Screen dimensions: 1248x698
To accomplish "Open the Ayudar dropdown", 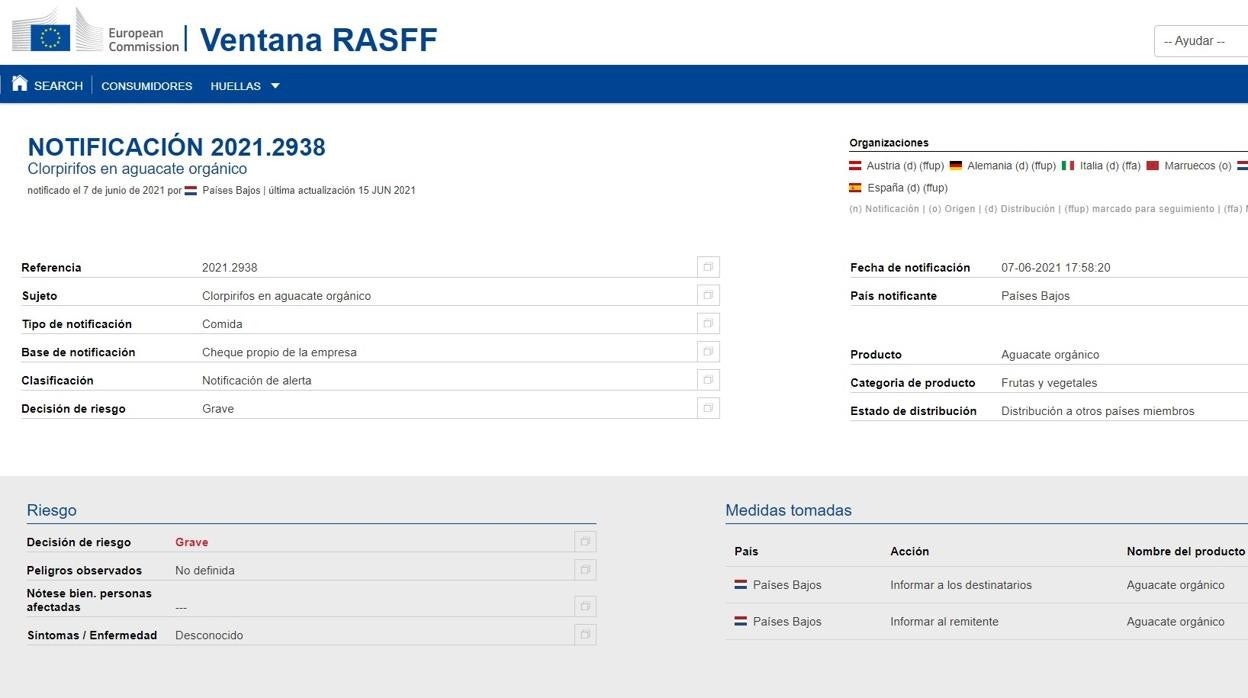I will click(x=1200, y=41).
